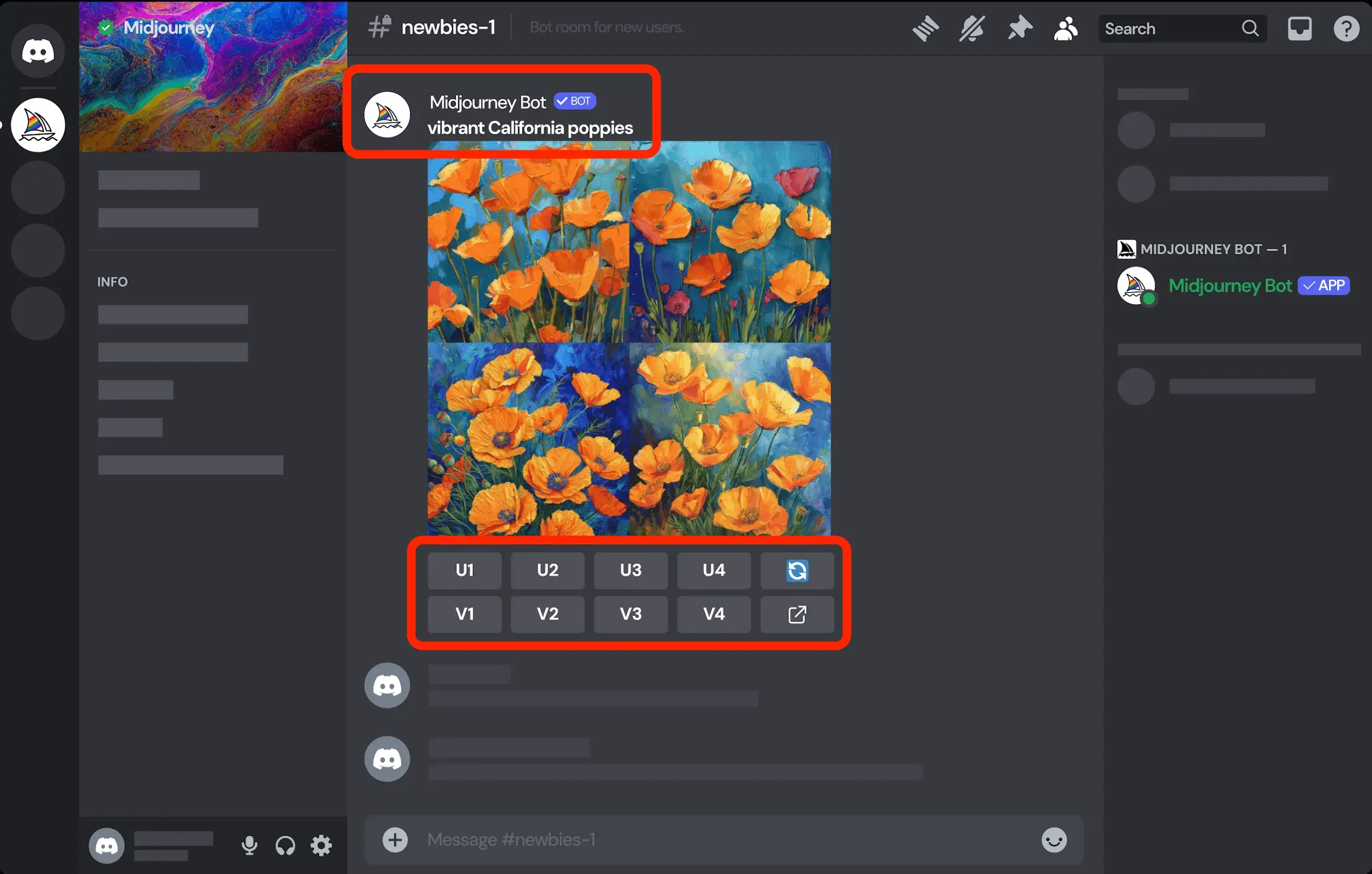Open the Midjourney server name dropdown
Viewport: 1372px width, 874px height.
(x=169, y=27)
